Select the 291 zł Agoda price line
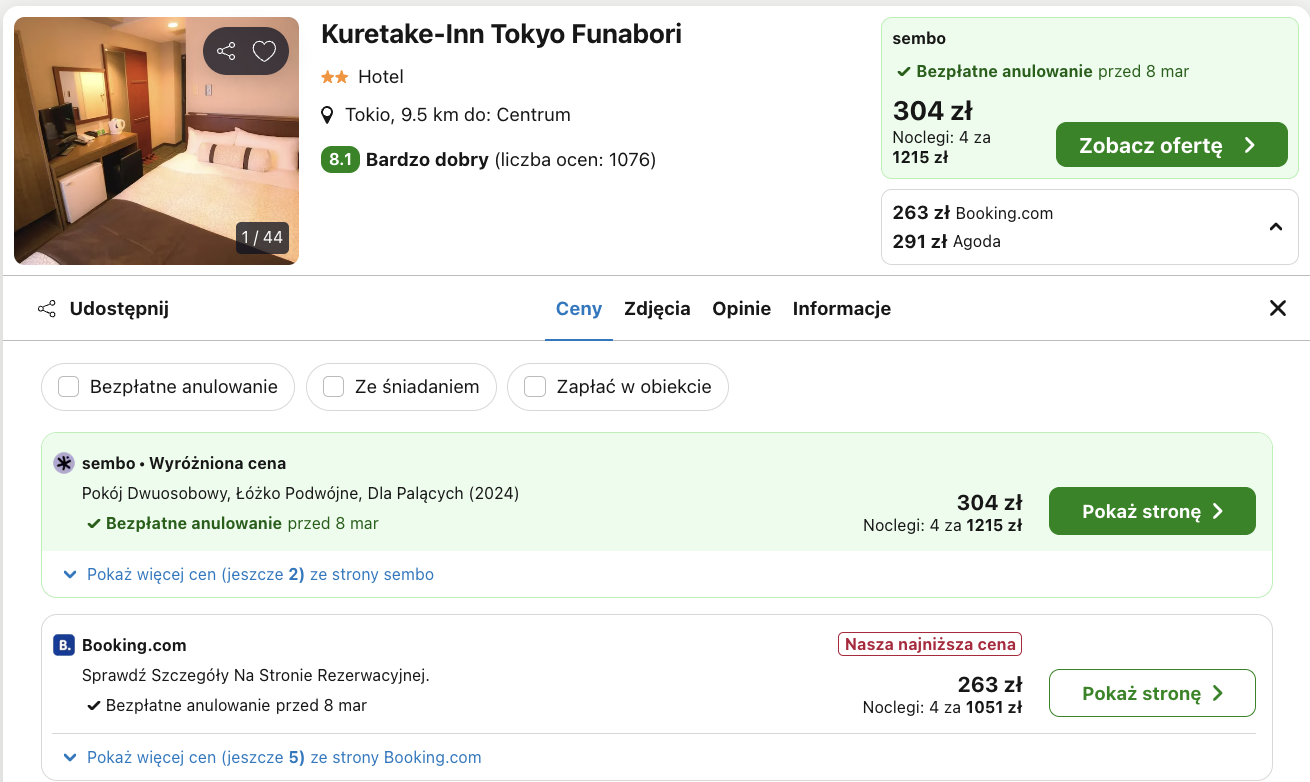Screen dimensions: 1310x782 pyautogui.click(x=946, y=241)
